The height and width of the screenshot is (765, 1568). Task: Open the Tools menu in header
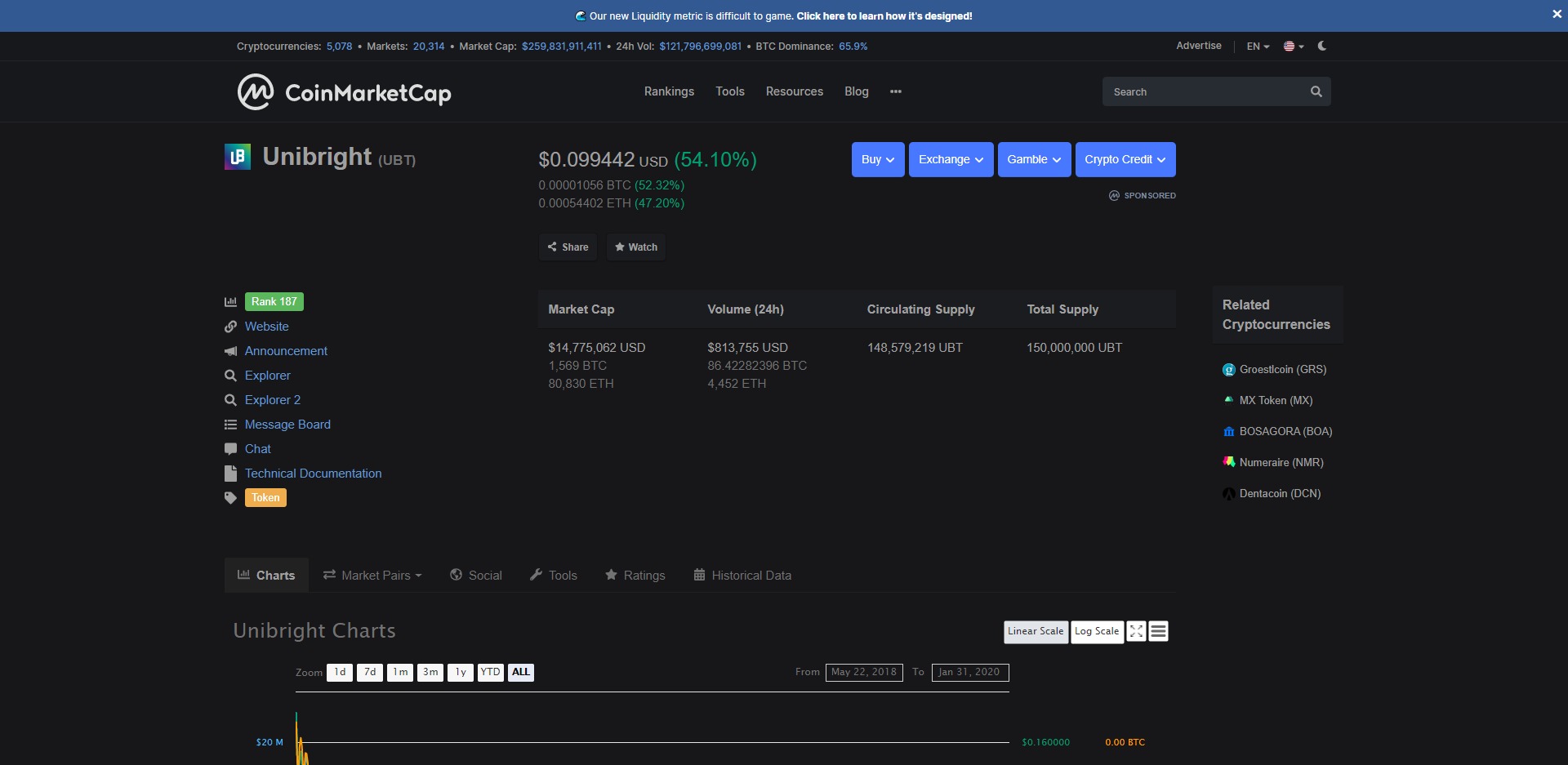pyautogui.click(x=730, y=91)
